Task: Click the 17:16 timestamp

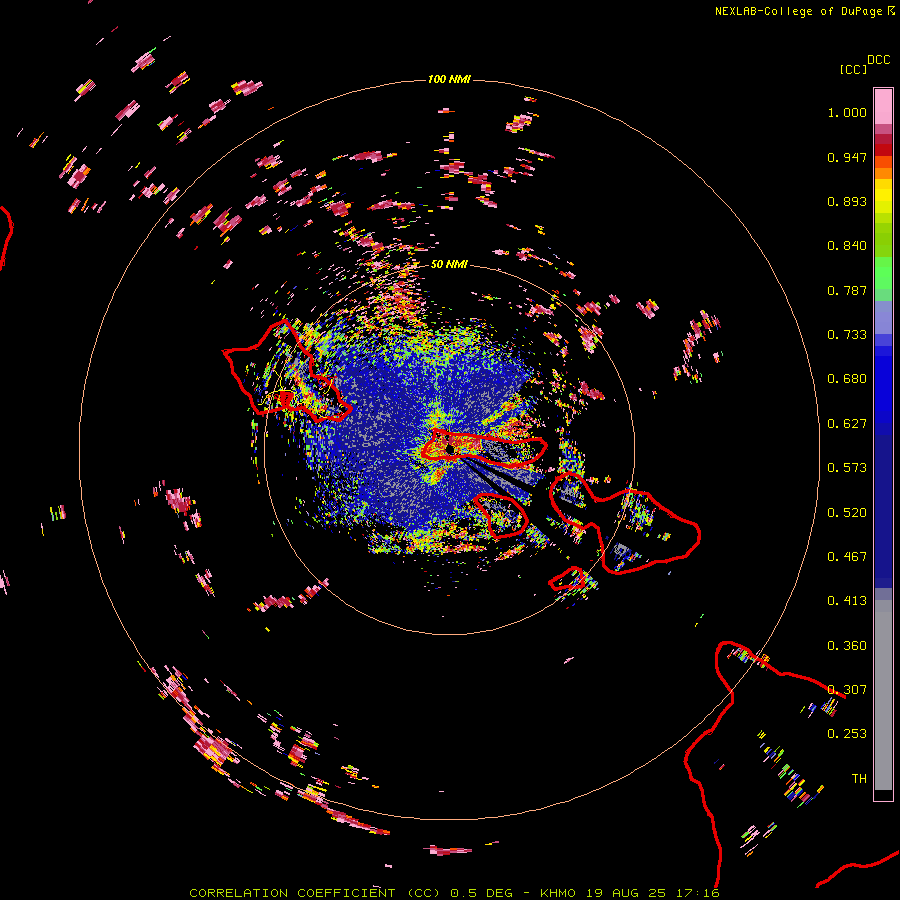Action: [x=699, y=893]
